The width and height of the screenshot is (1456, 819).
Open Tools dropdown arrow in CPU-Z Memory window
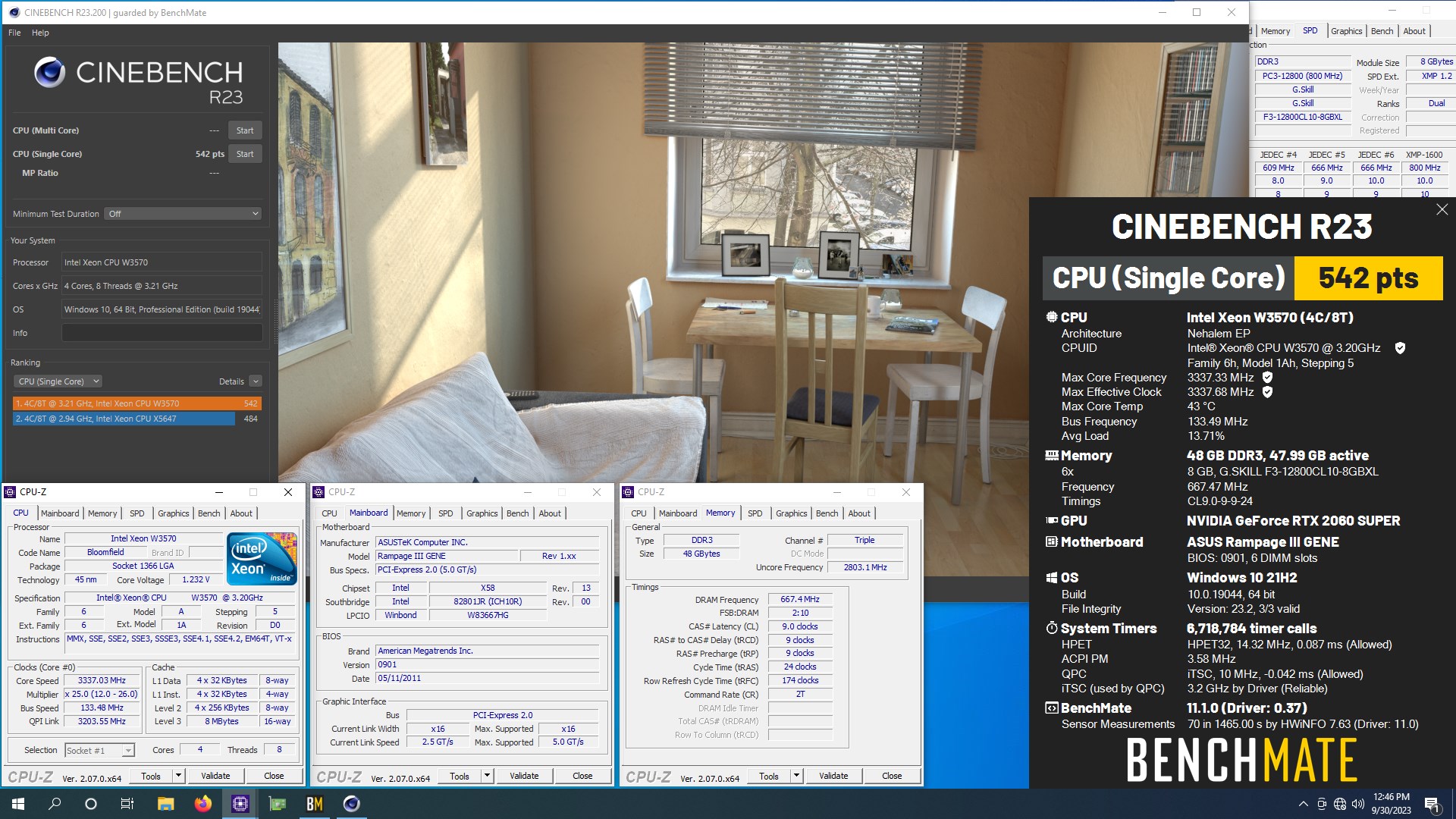[x=796, y=776]
